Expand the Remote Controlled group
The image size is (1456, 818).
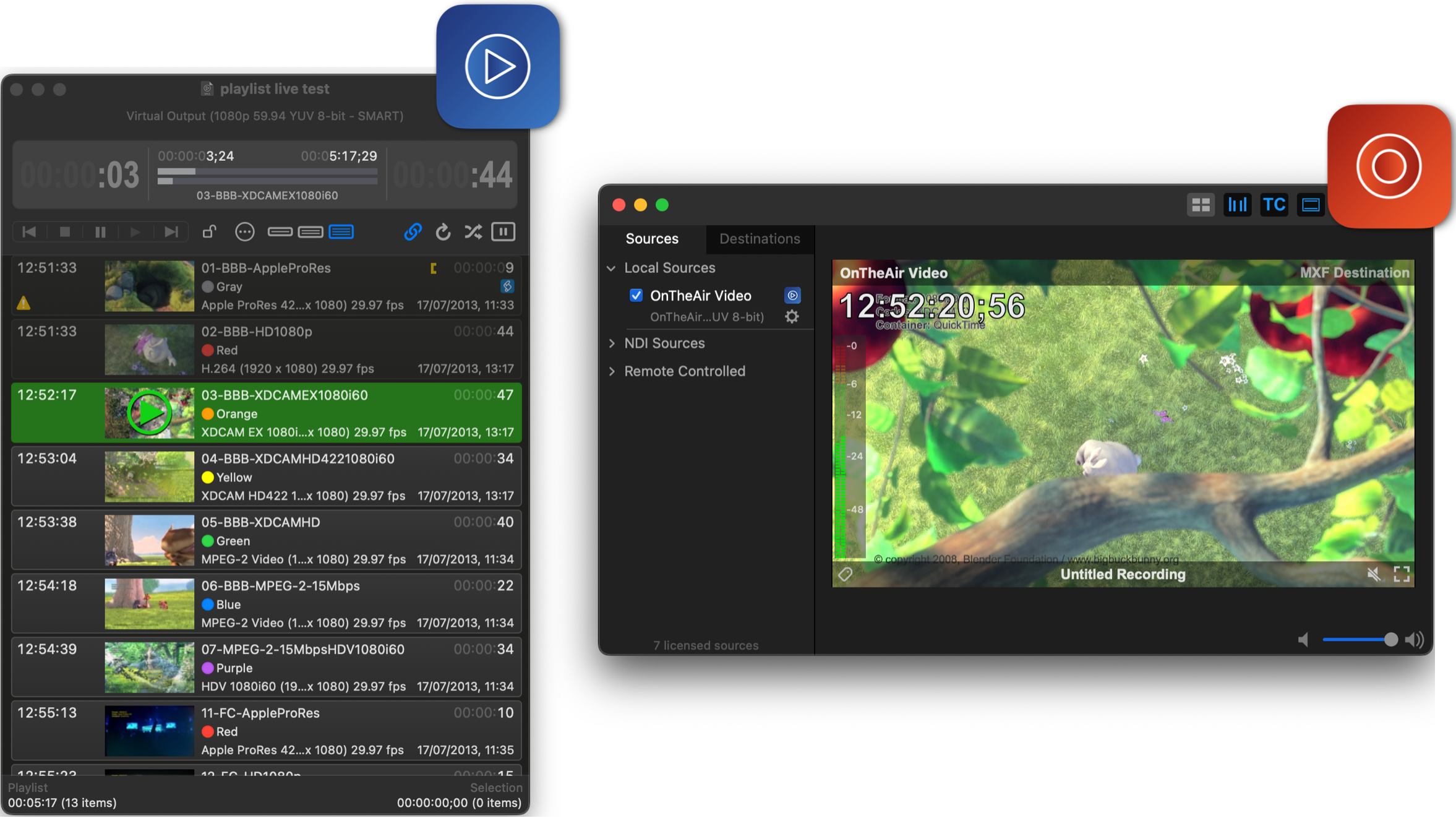coord(611,371)
